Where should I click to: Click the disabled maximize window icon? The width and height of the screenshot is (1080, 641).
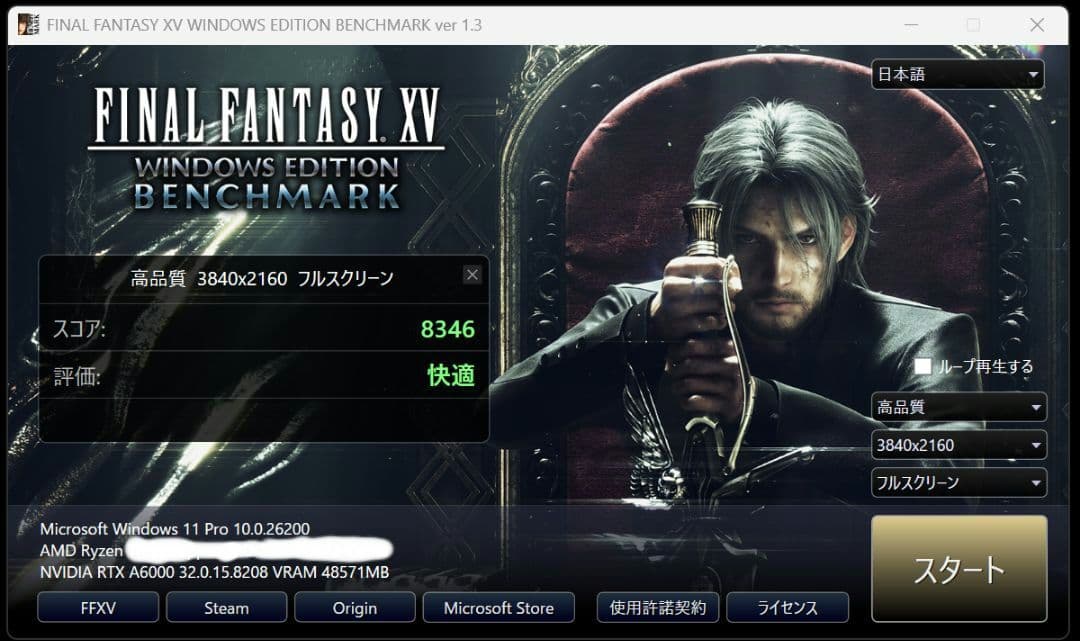[973, 25]
